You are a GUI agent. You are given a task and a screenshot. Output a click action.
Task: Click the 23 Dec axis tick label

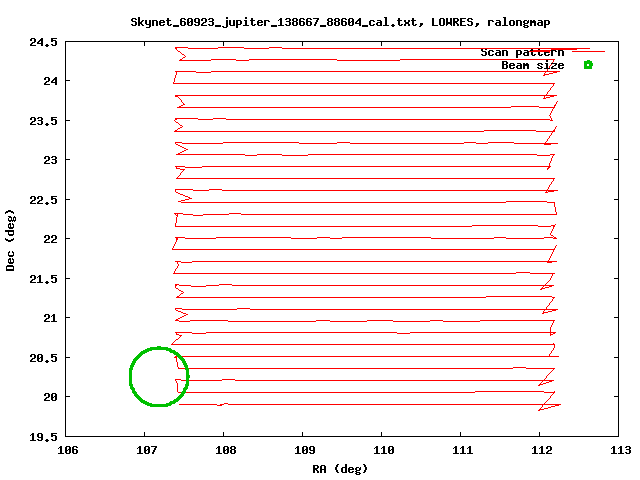(50, 160)
